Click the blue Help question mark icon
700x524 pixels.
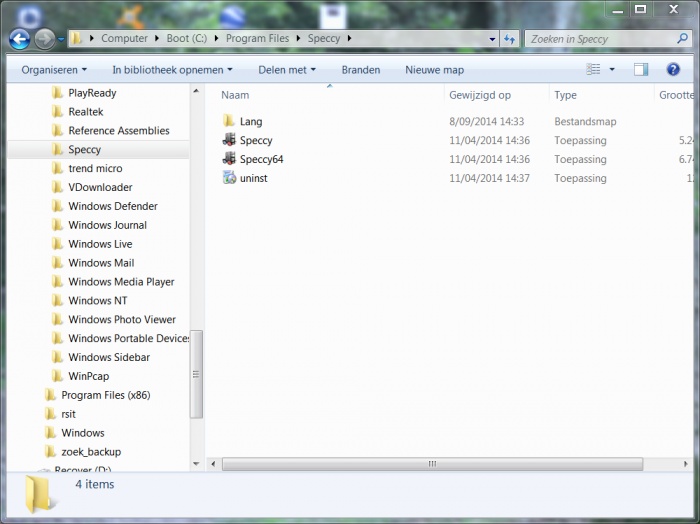pyautogui.click(x=673, y=69)
